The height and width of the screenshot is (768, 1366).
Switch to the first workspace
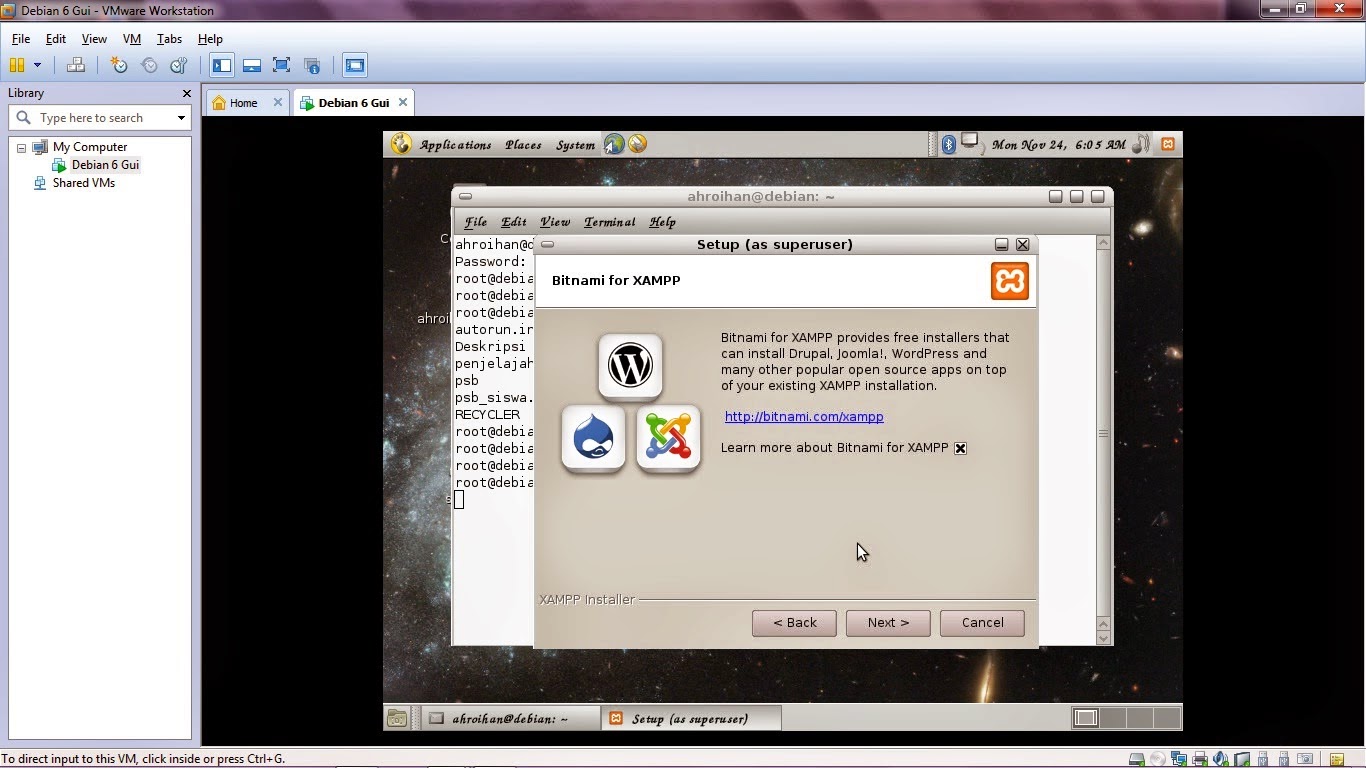(1086, 717)
